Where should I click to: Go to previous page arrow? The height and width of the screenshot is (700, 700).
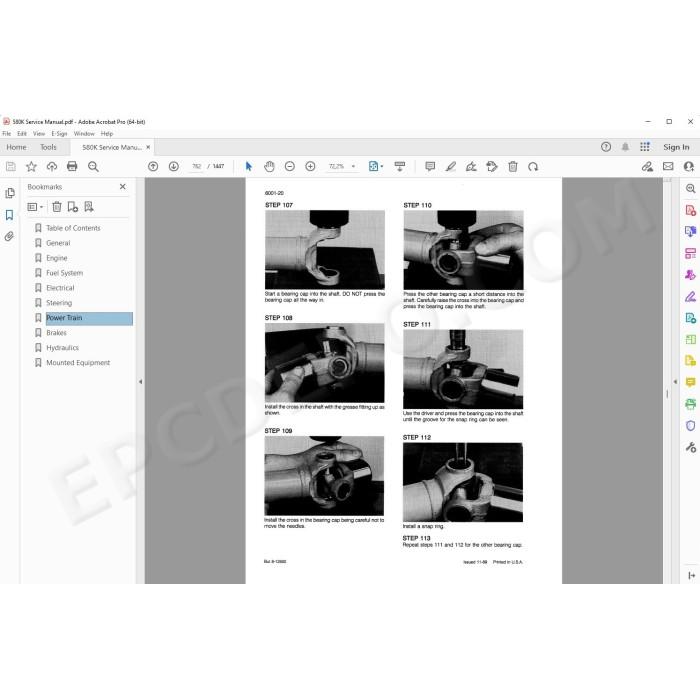coord(153,167)
